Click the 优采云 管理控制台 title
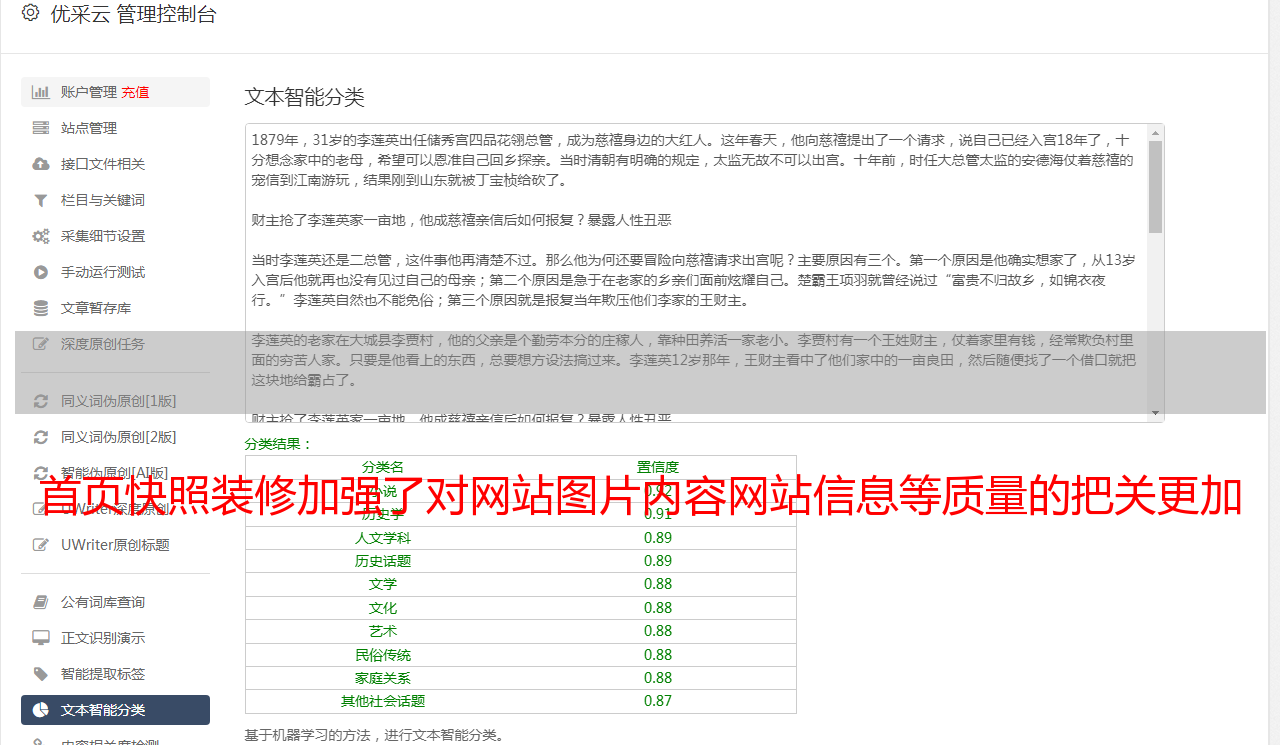 point(134,14)
